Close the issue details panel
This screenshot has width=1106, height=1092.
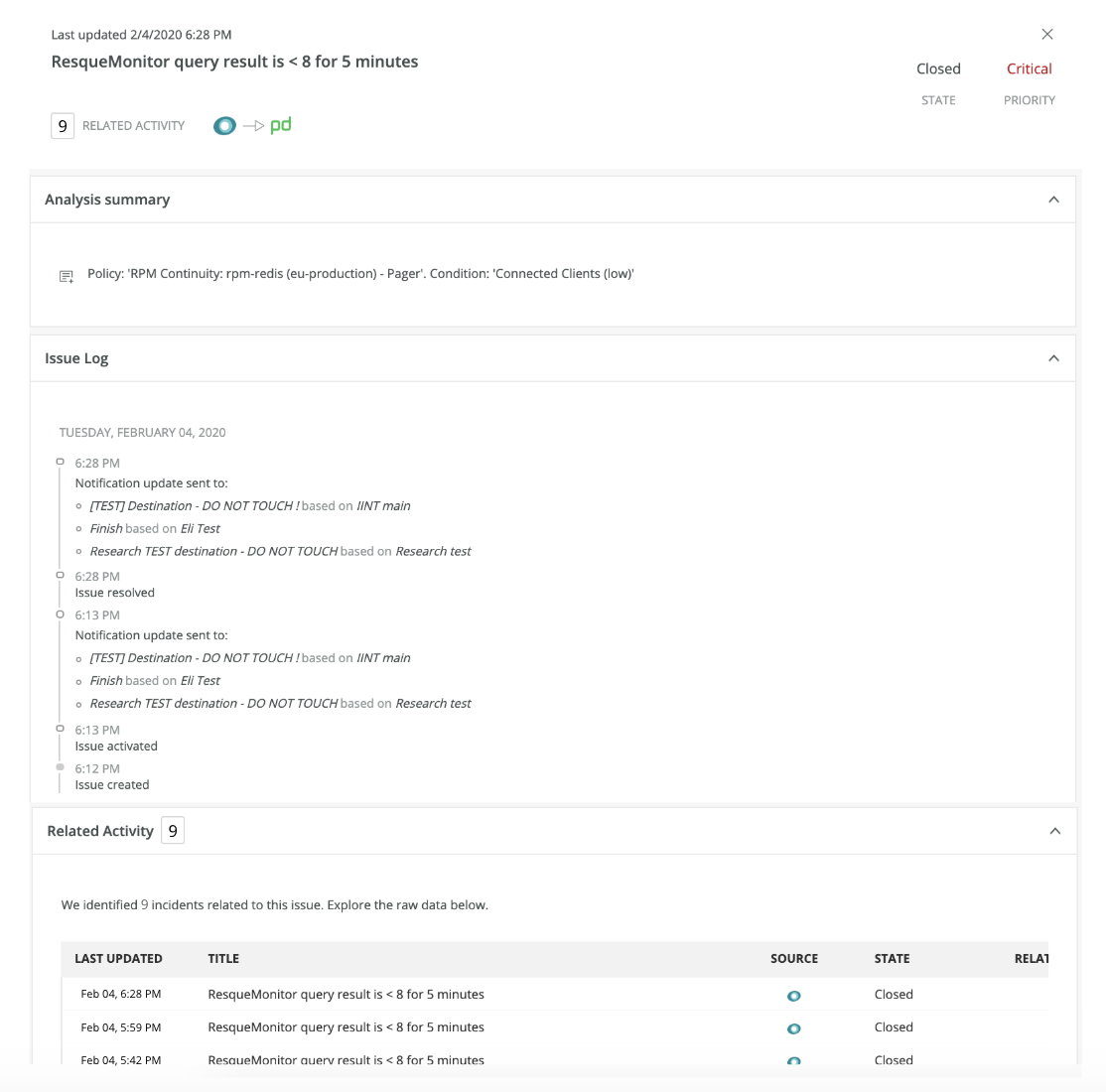point(1046,34)
